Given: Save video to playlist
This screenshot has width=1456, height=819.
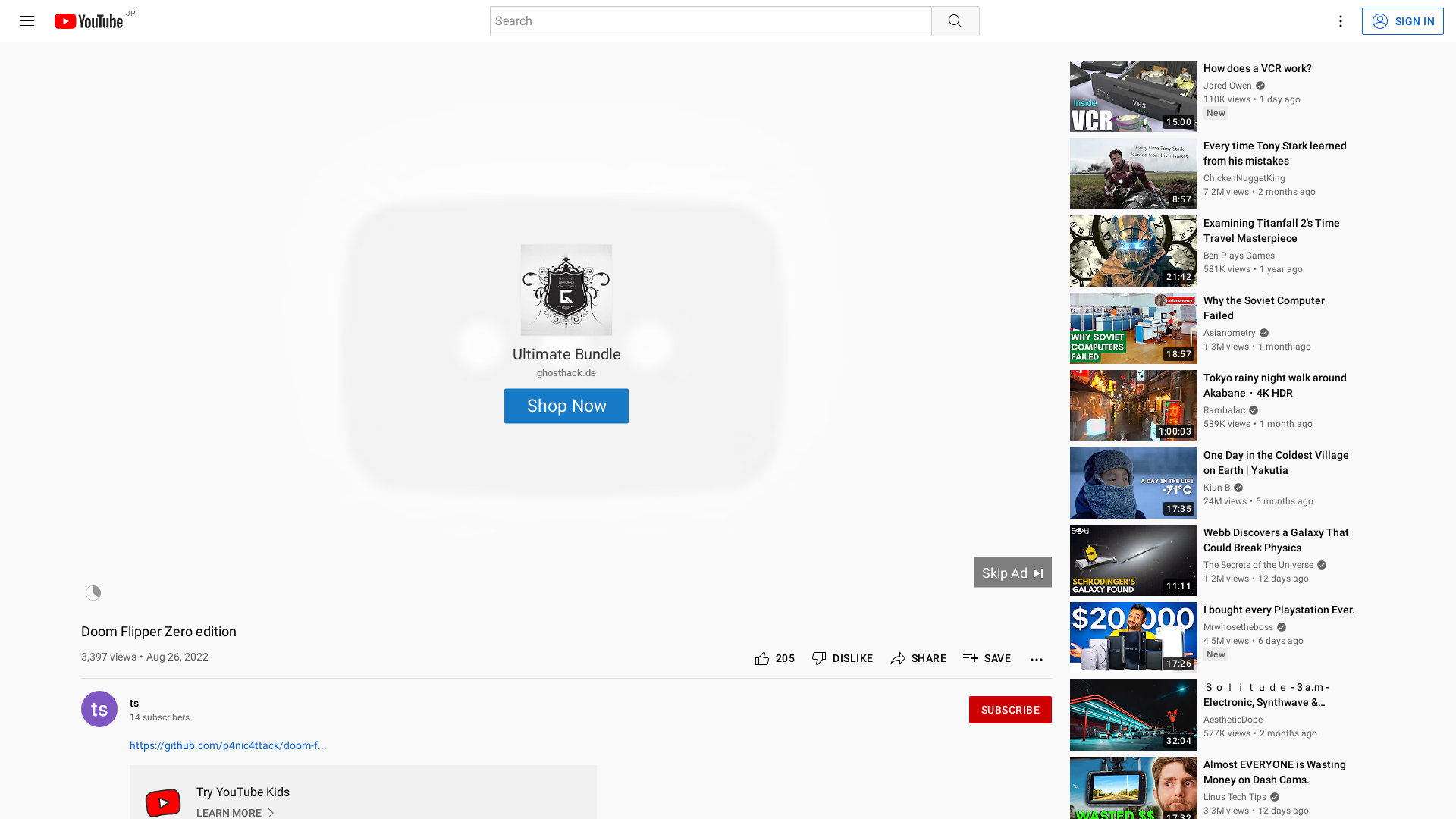Looking at the screenshot, I should 987,658.
